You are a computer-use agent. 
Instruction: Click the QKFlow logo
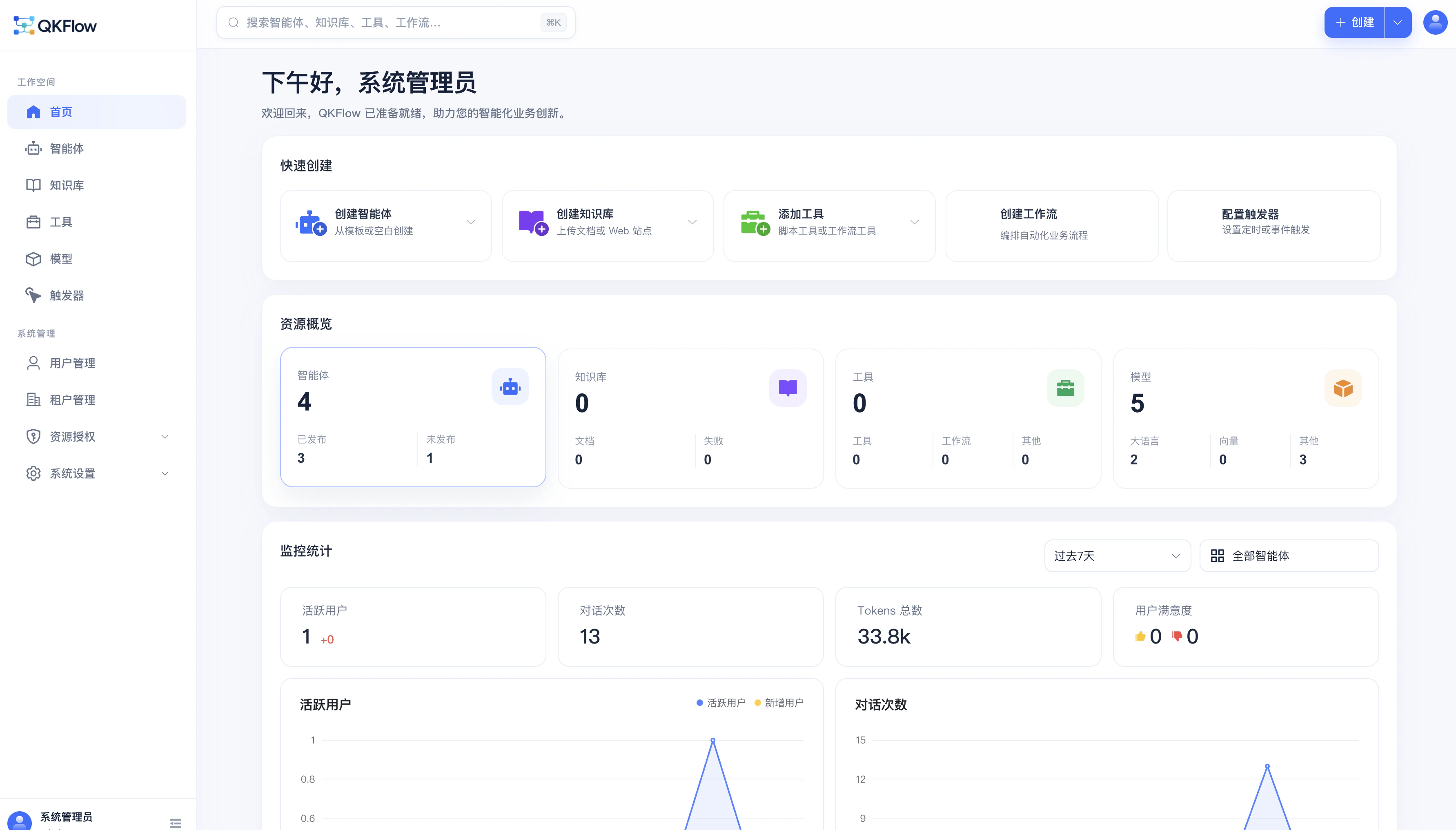point(55,25)
